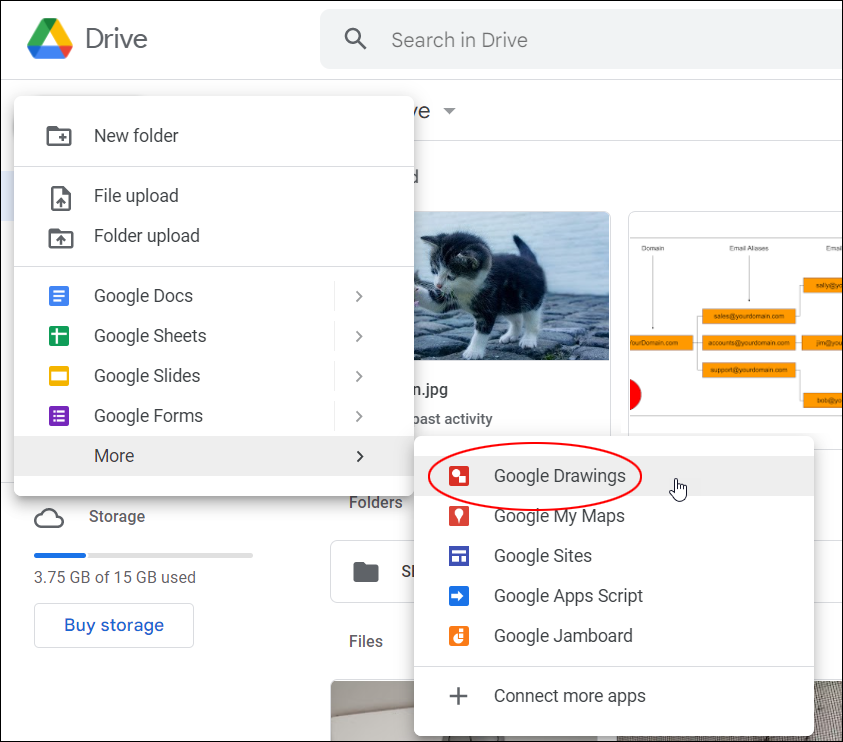The width and height of the screenshot is (843, 742).
Task: Click the plus icon for Connect more apps
Action: [459, 696]
